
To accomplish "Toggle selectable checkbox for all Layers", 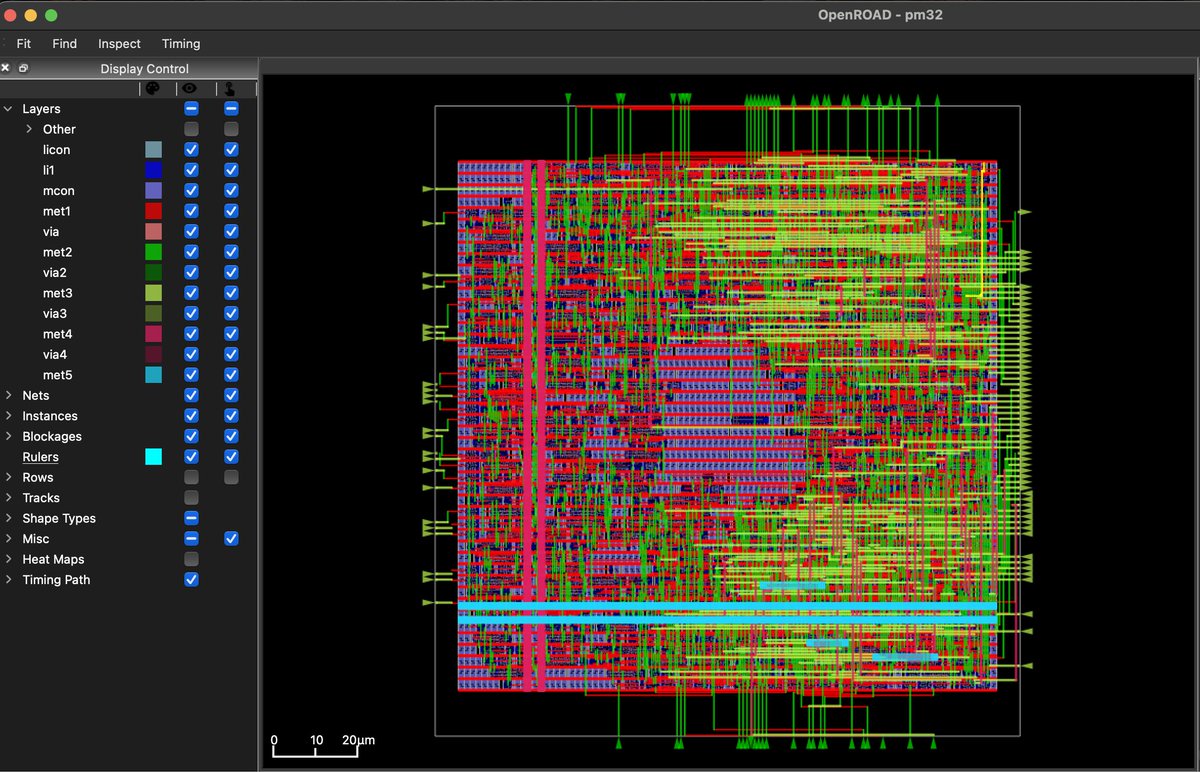I will (231, 109).
